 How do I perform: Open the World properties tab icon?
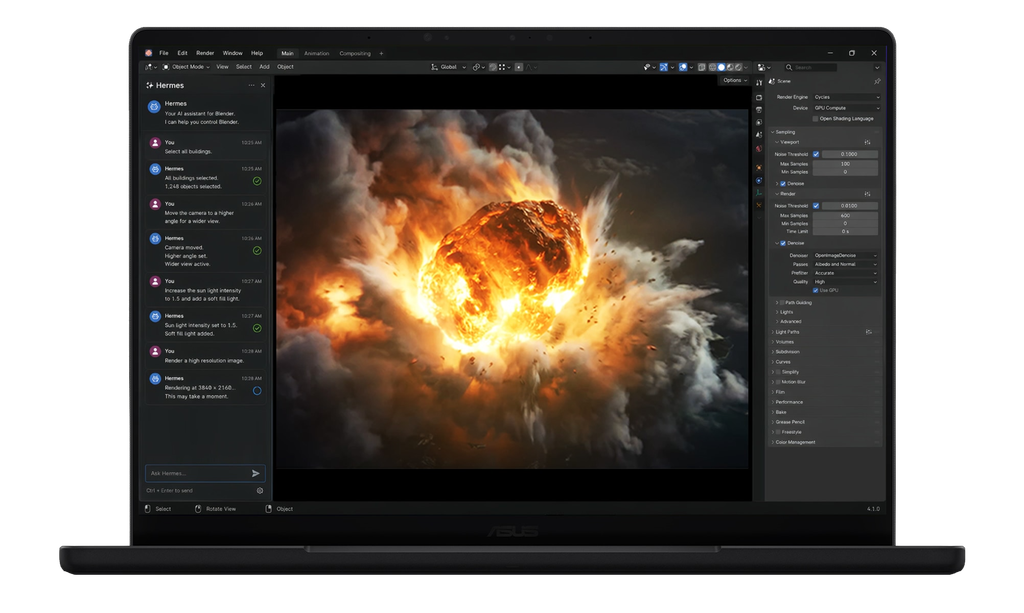(759, 149)
